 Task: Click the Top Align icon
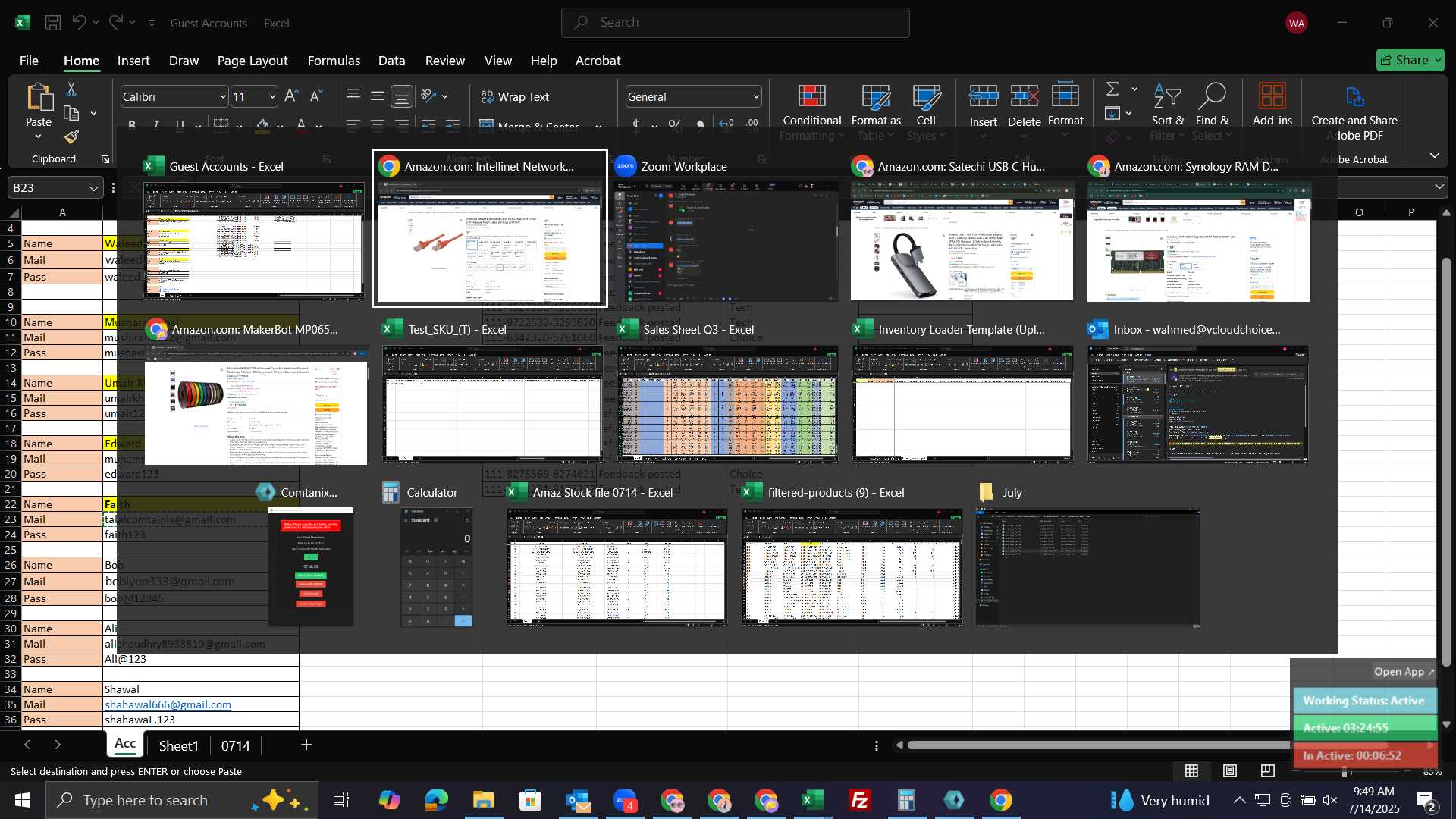[353, 96]
